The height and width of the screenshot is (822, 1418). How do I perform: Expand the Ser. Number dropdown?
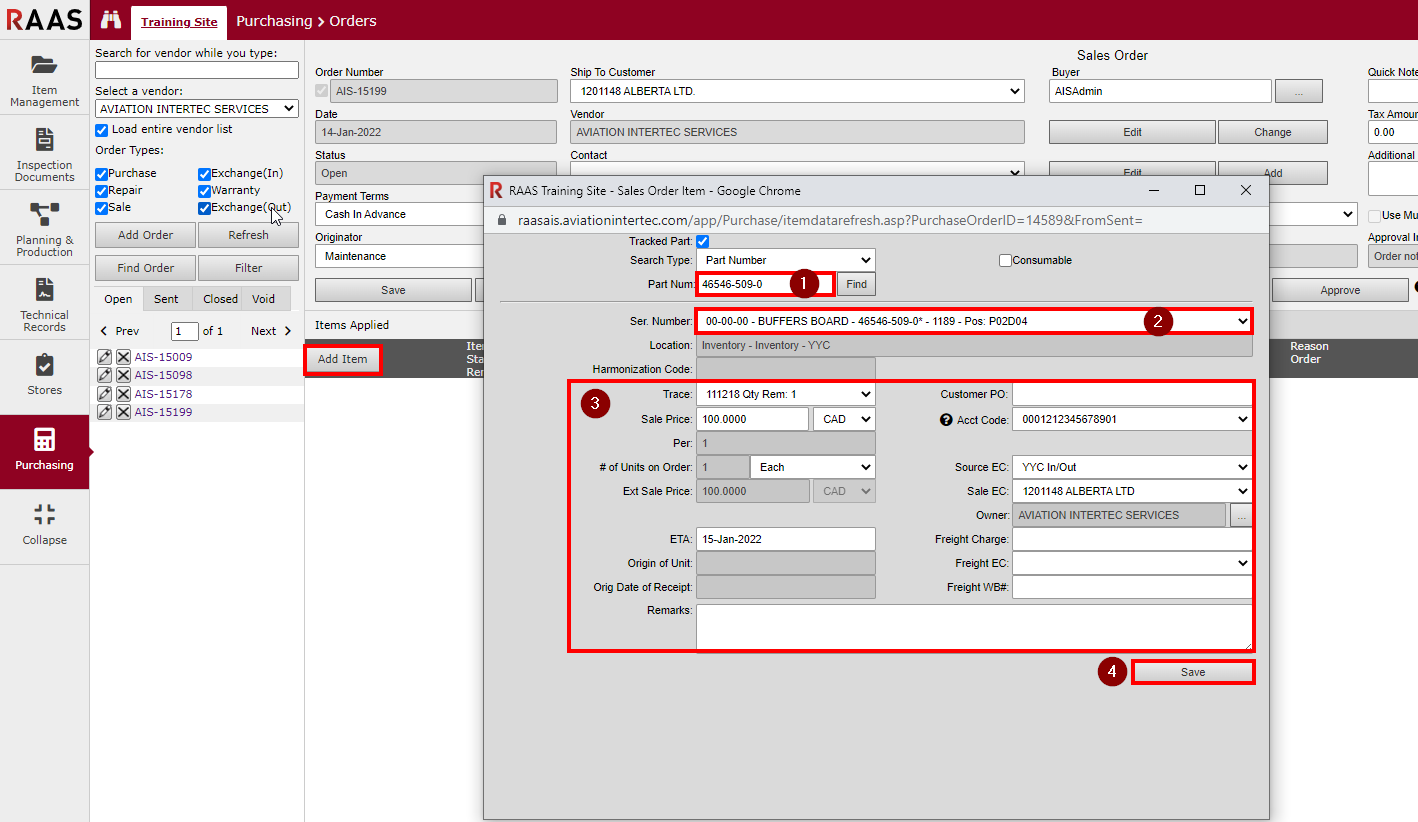tap(972, 321)
